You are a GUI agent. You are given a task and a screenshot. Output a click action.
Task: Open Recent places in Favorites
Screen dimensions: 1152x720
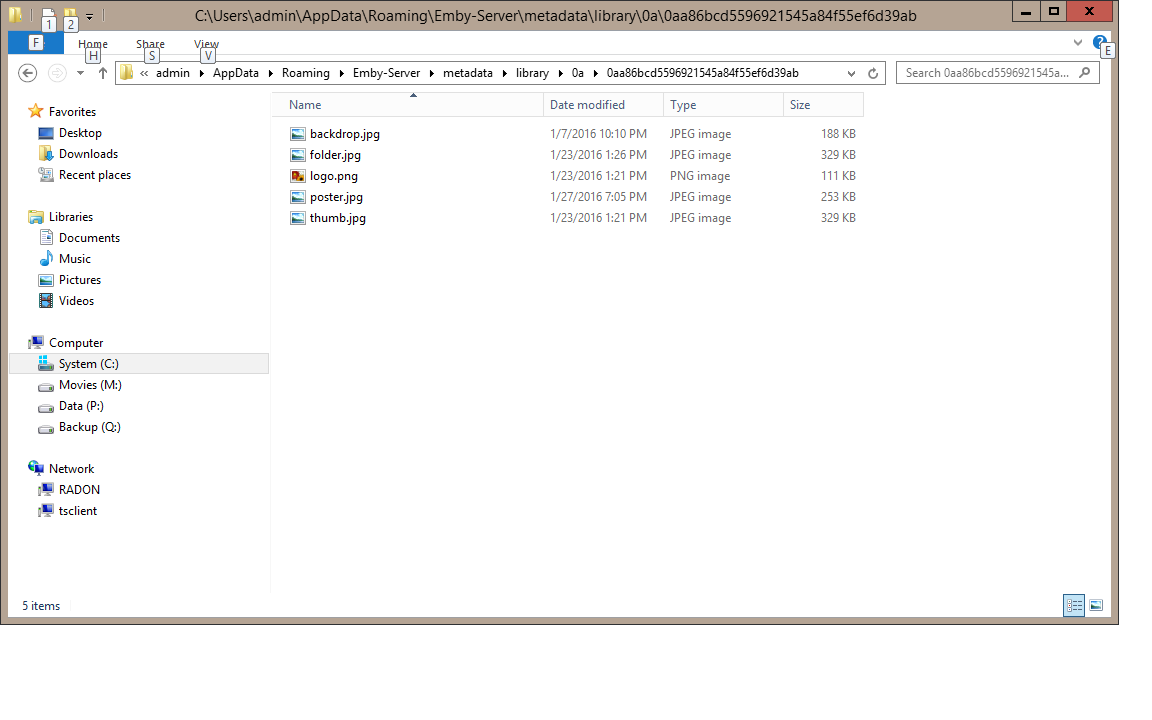tap(95, 175)
